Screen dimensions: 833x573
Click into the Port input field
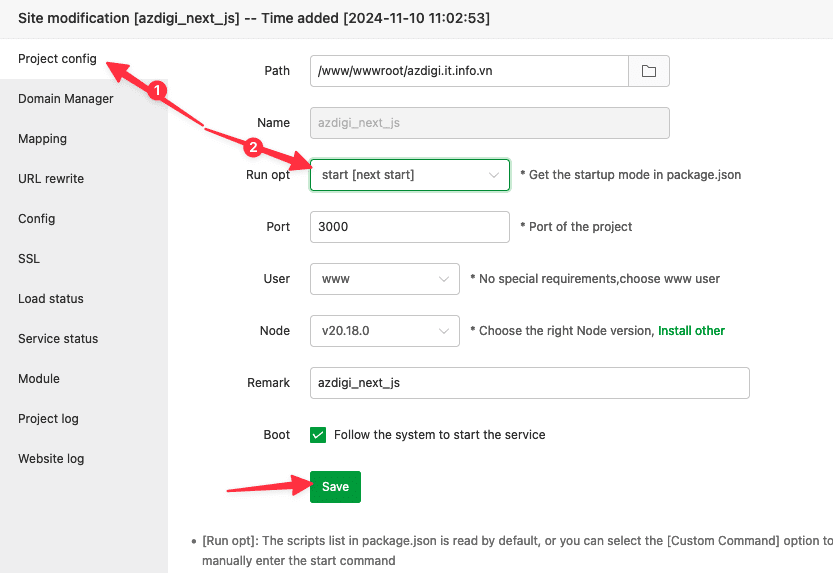(409, 227)
